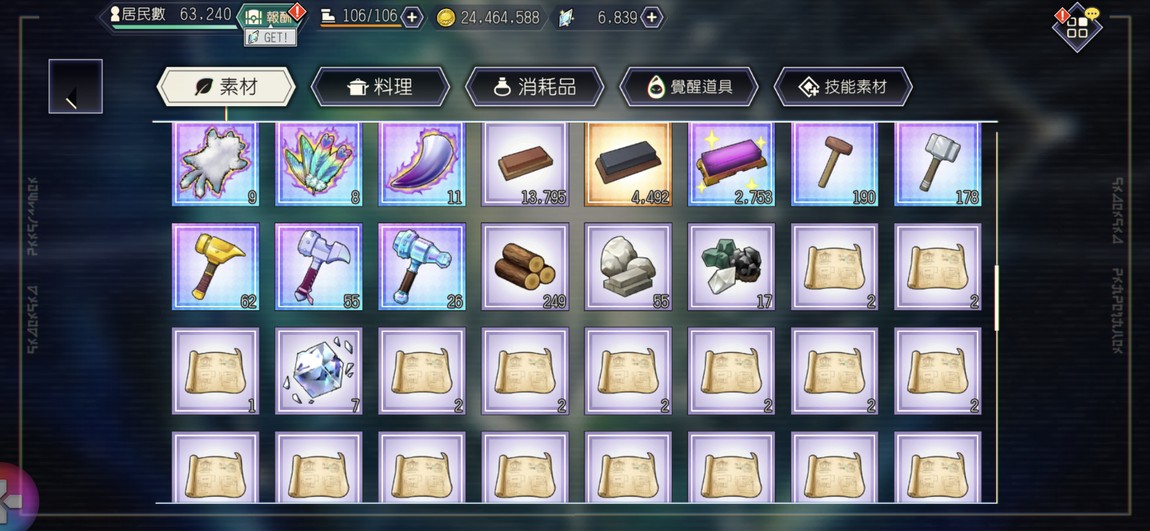Screen dimensions: 1150x531
Task: Open the 技能素材 tab
Action: [843, 87]
